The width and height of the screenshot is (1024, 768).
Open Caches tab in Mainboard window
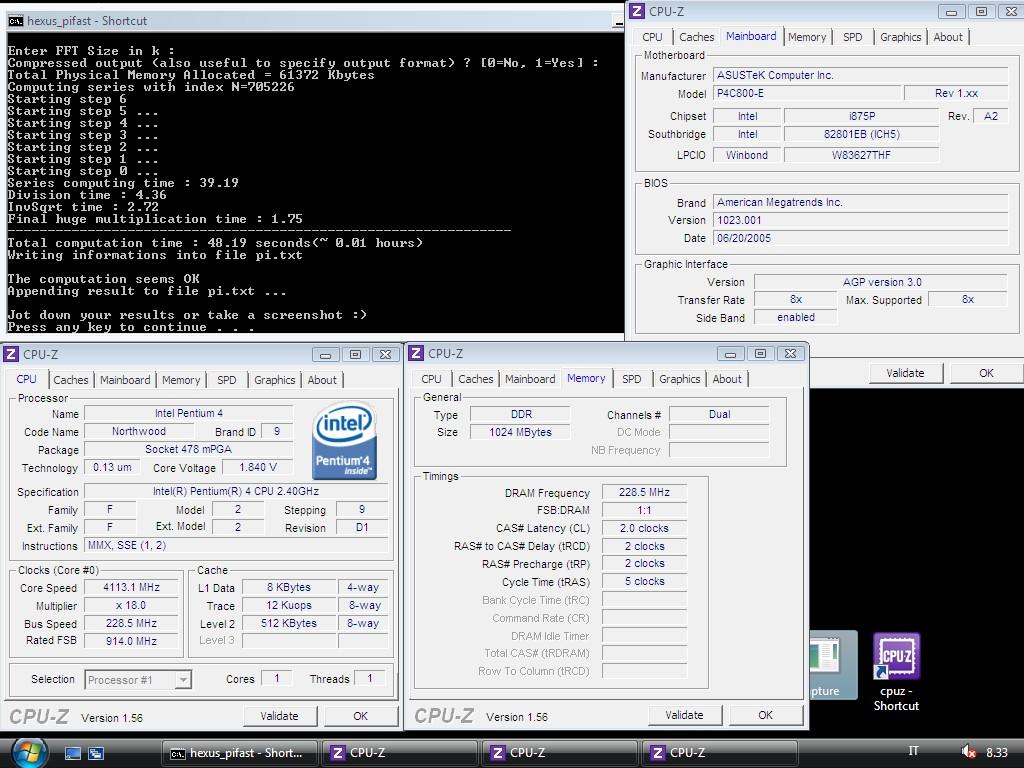click(x=696, y=37)
